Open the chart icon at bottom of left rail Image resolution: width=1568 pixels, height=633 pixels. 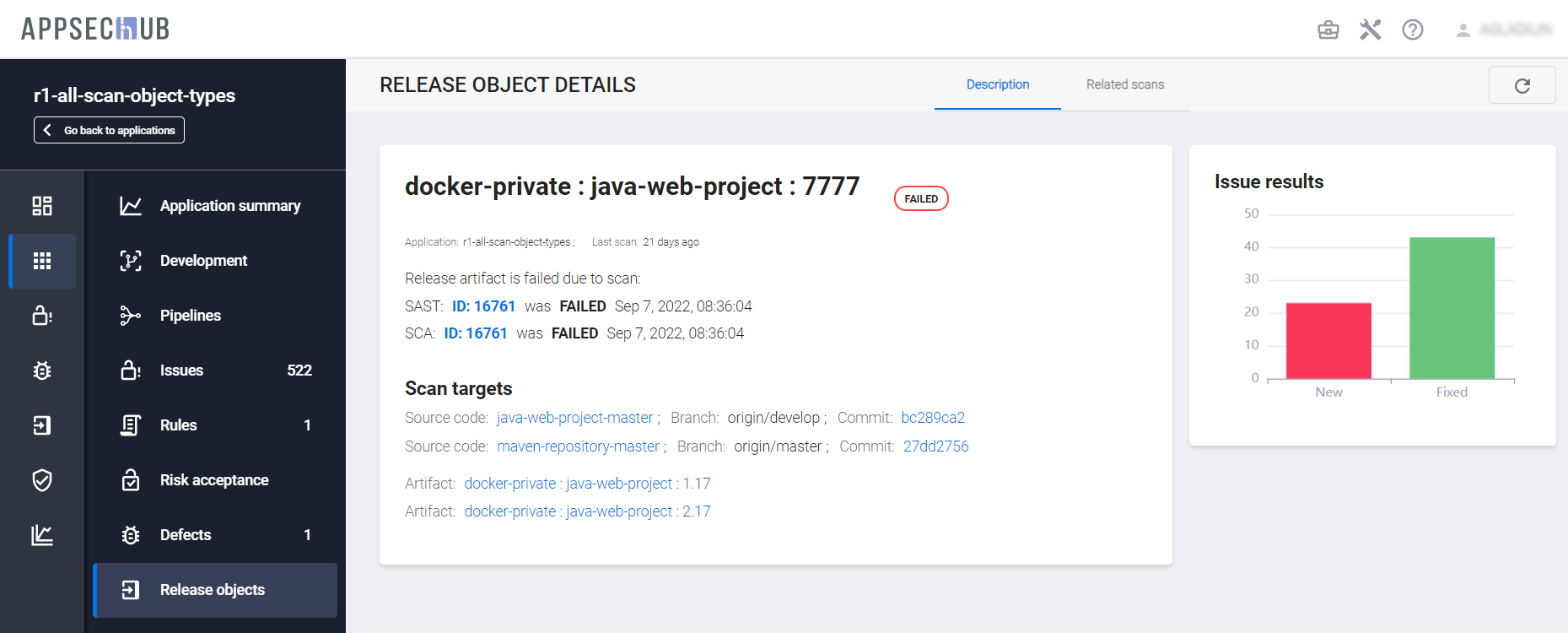coord(42,535)
